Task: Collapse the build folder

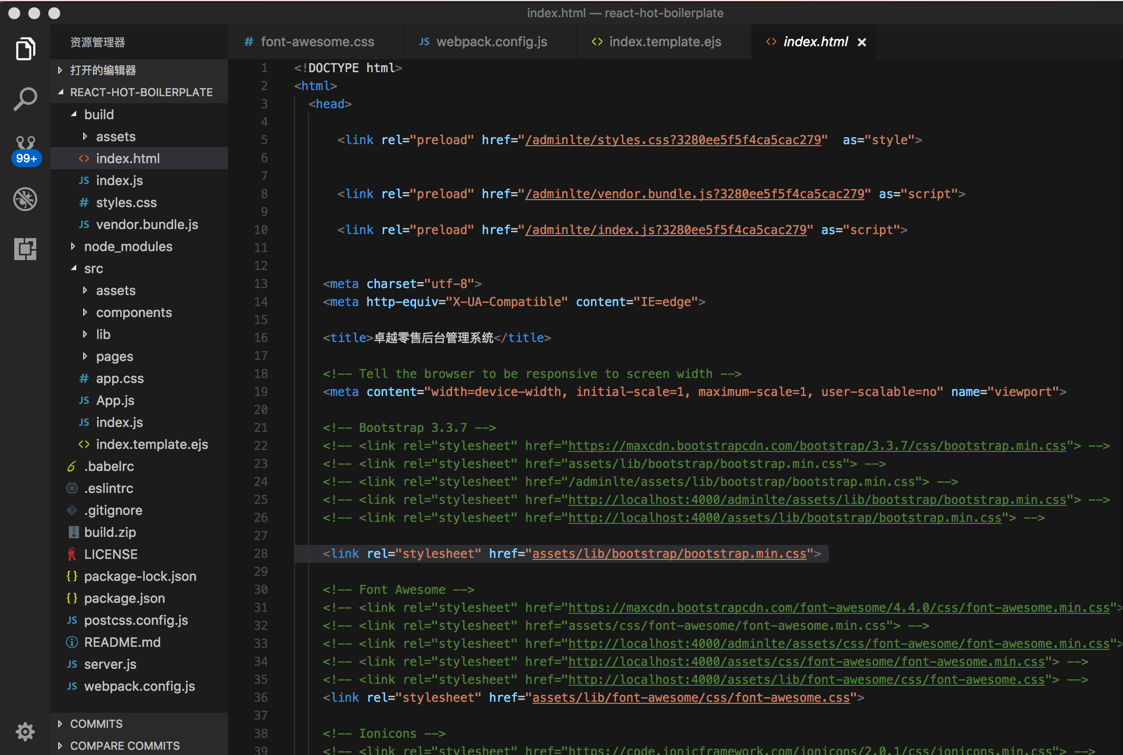Action: (x=98, y=114)
